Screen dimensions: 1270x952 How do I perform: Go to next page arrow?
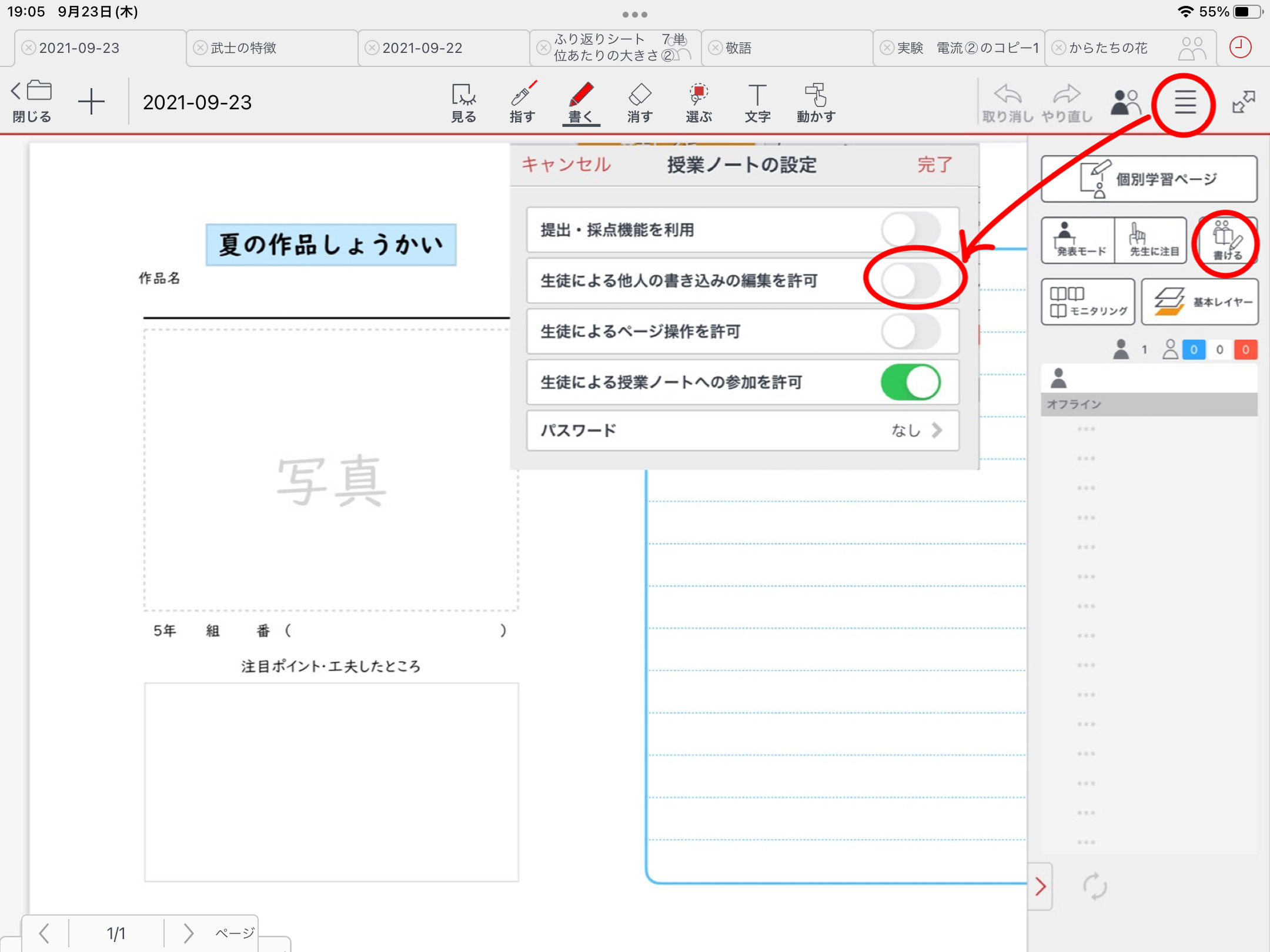point(188,933)
